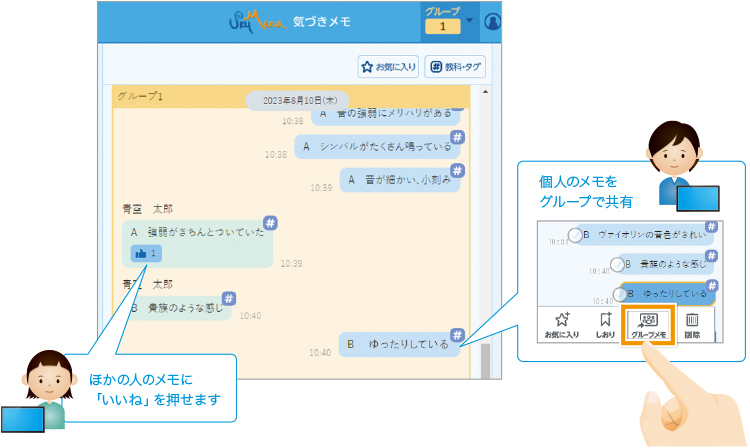Click the 2023年8月10日(木) date label

(x=300, y=101)
